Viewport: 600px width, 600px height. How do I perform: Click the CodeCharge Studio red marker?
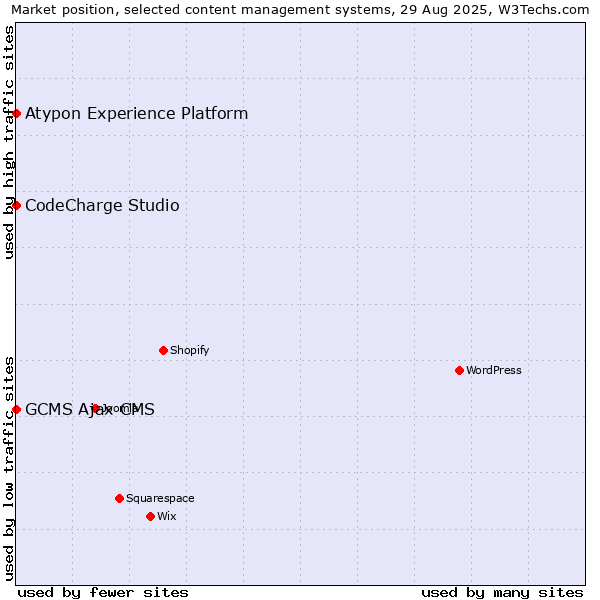16,205
